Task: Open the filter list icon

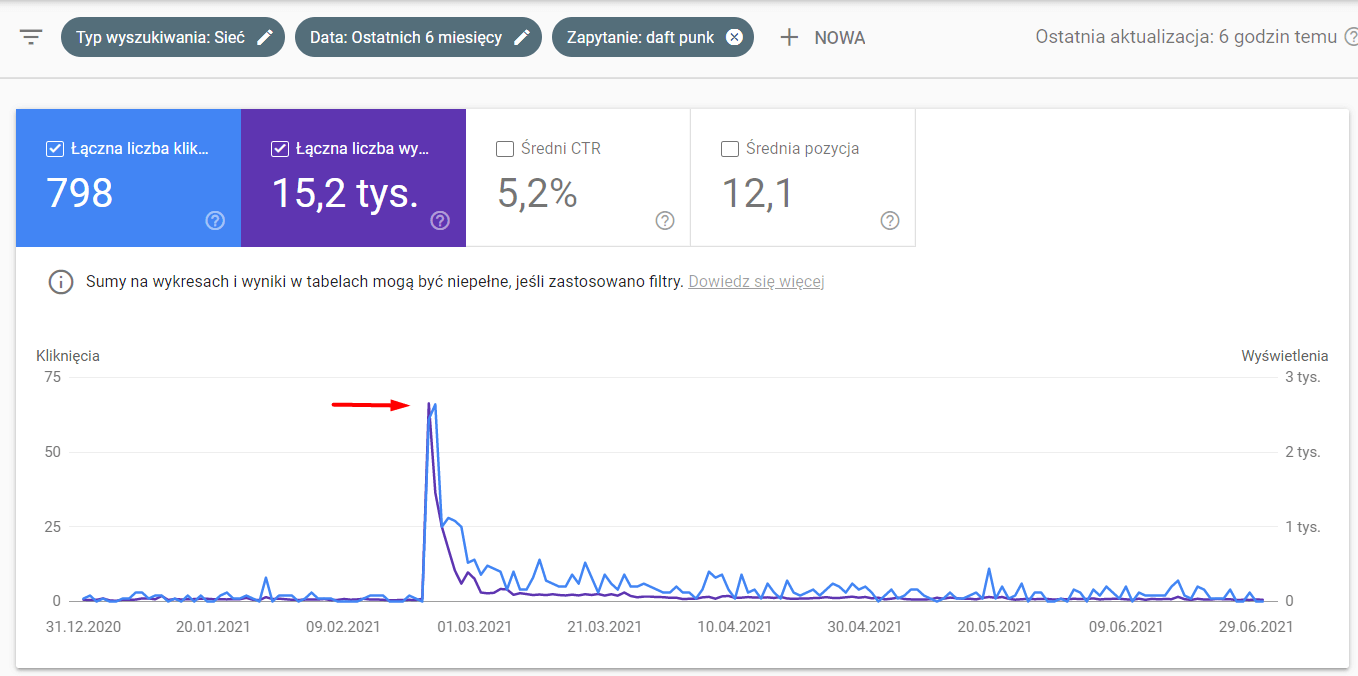Action: [32, 38]
